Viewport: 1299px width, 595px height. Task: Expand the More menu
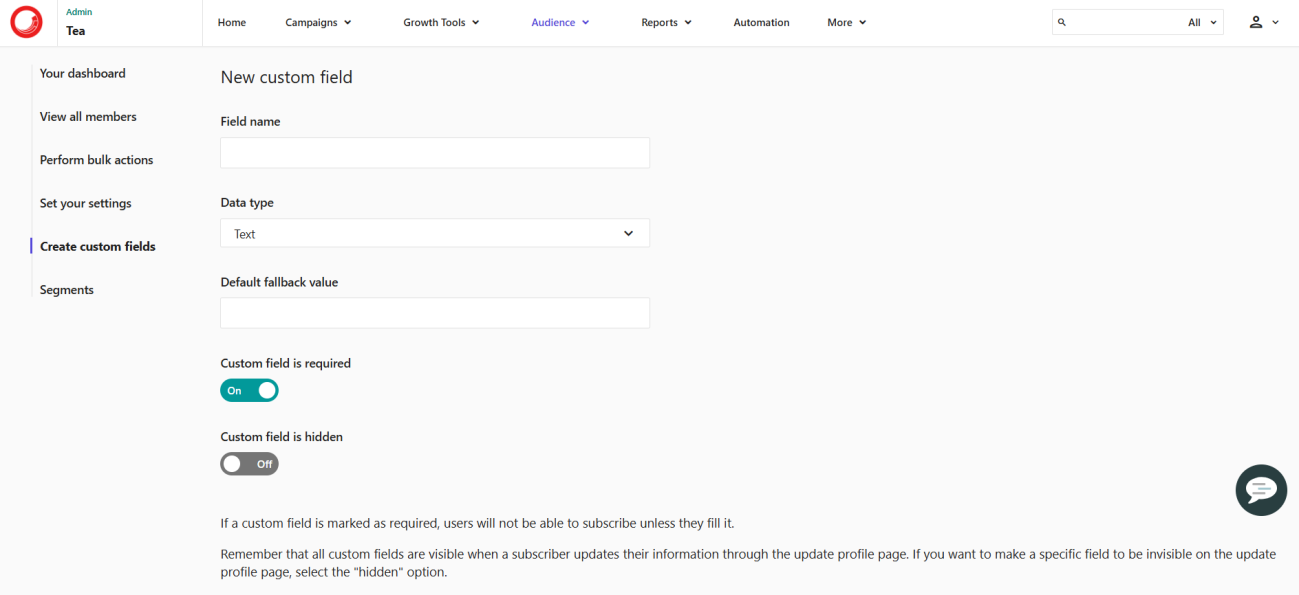[x=846, y=22]
